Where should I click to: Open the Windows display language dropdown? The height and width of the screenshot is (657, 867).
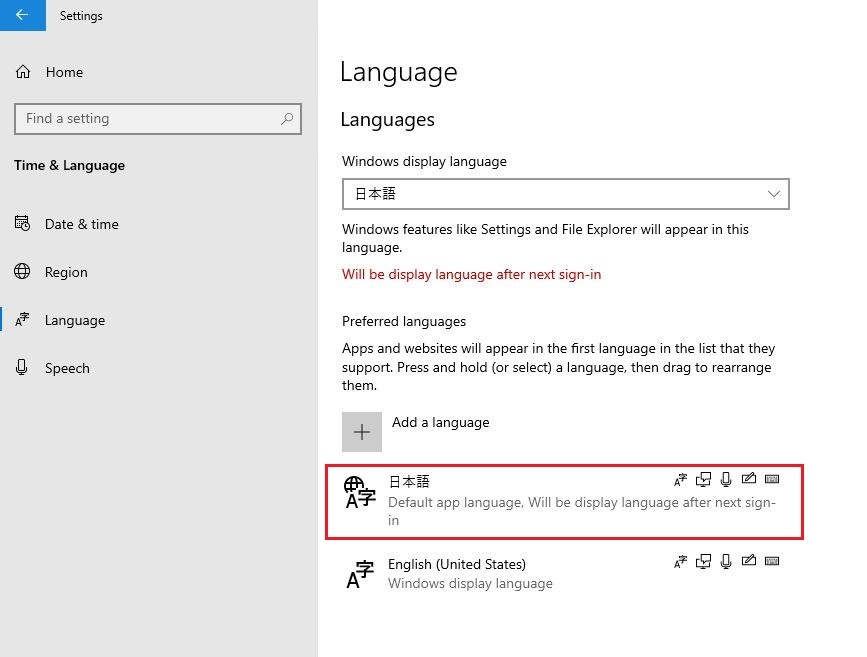coord(565,194)
